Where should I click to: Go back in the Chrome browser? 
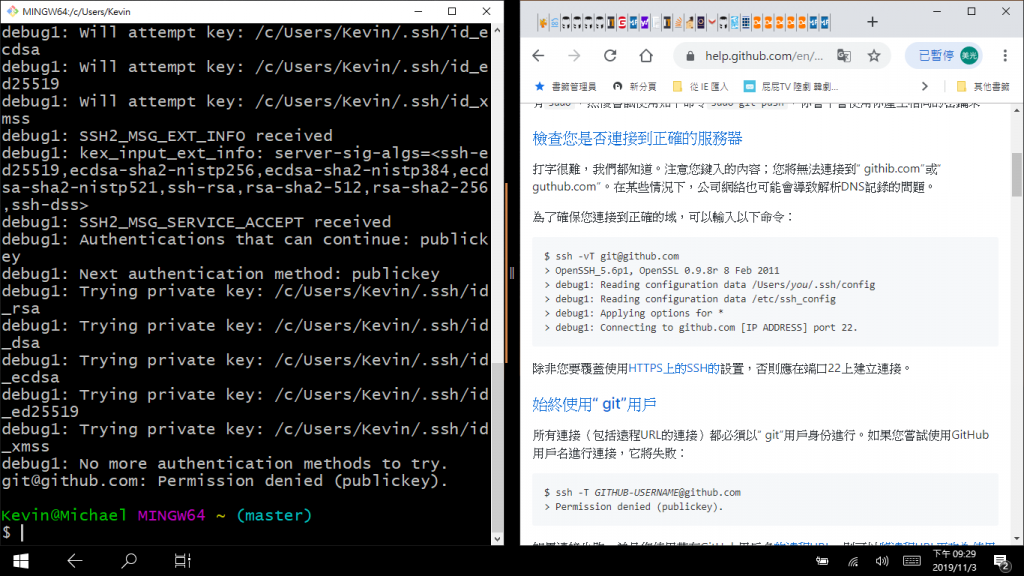tap(538, 56)
